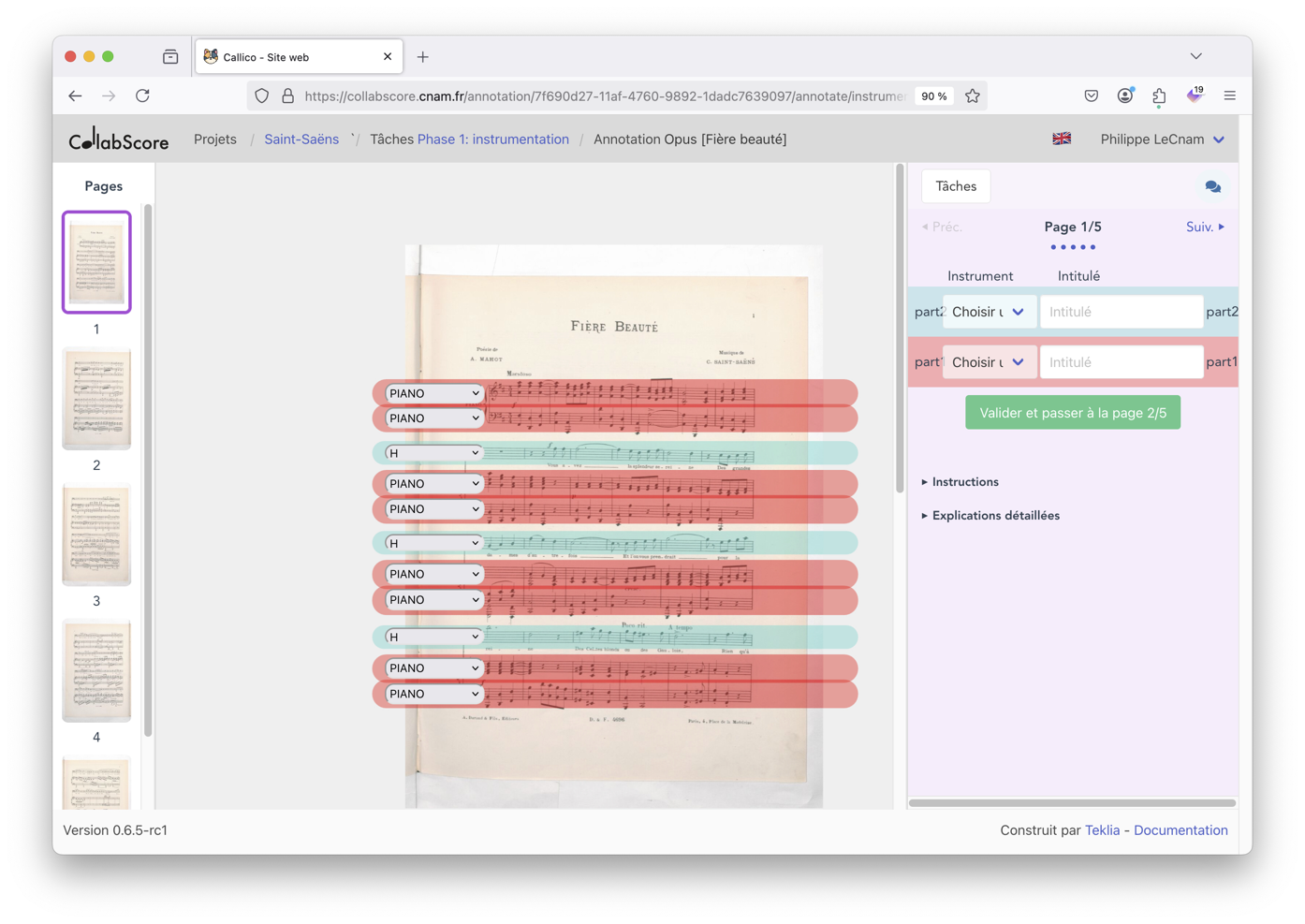Click the CollabScore logo
The height and width of the screenshot is (924, 1305).
pos(119,139)
